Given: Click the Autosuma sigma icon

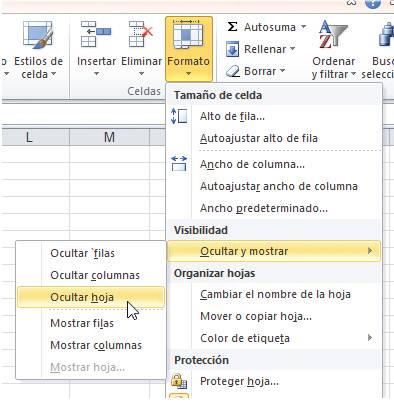Looking at the screenshot, I should tap(232, 27).
